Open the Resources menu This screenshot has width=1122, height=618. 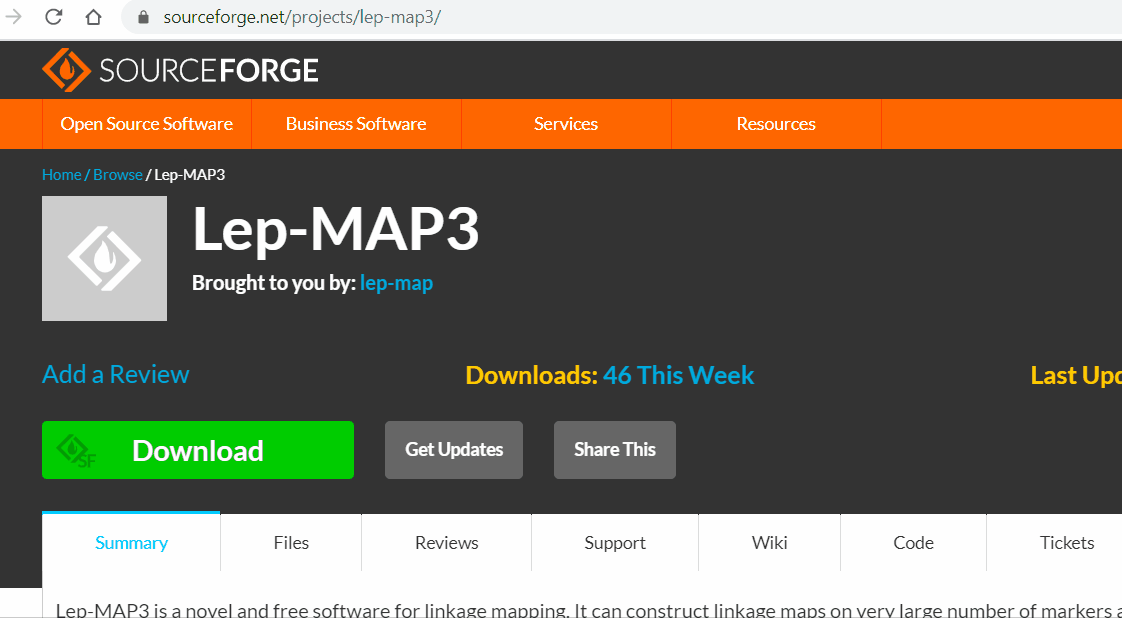click(776, 124)
